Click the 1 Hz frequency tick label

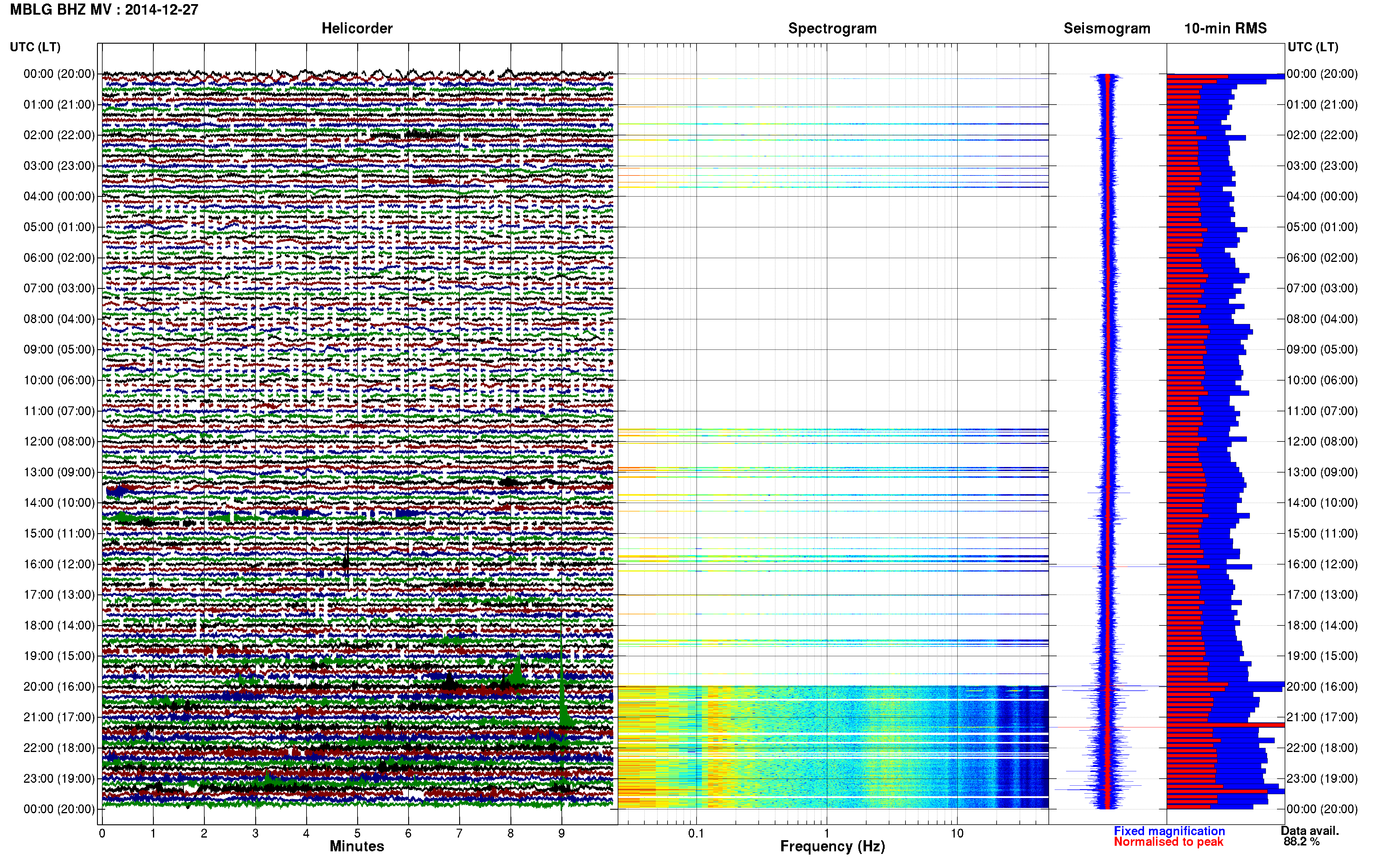pos(826,833)
